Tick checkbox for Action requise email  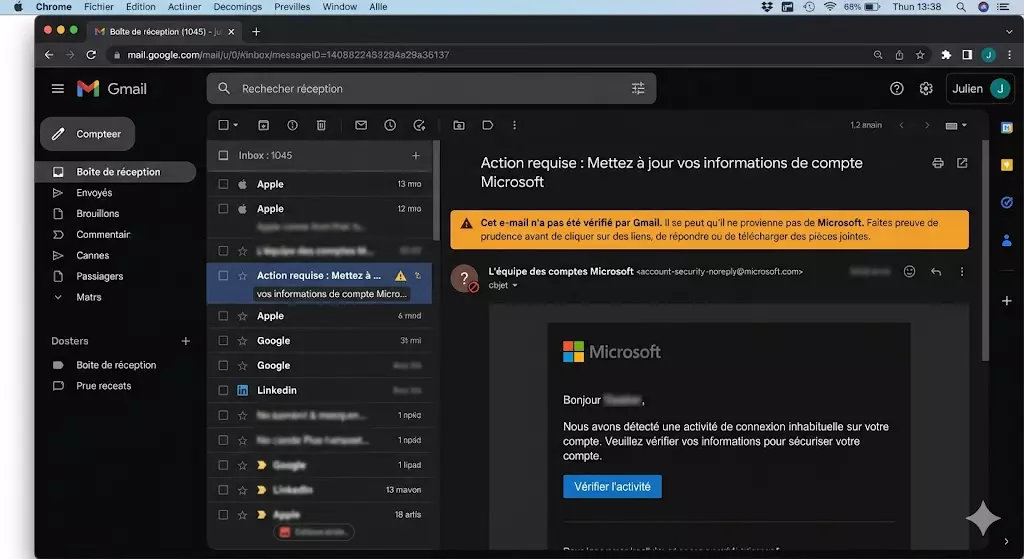point(223,276)
